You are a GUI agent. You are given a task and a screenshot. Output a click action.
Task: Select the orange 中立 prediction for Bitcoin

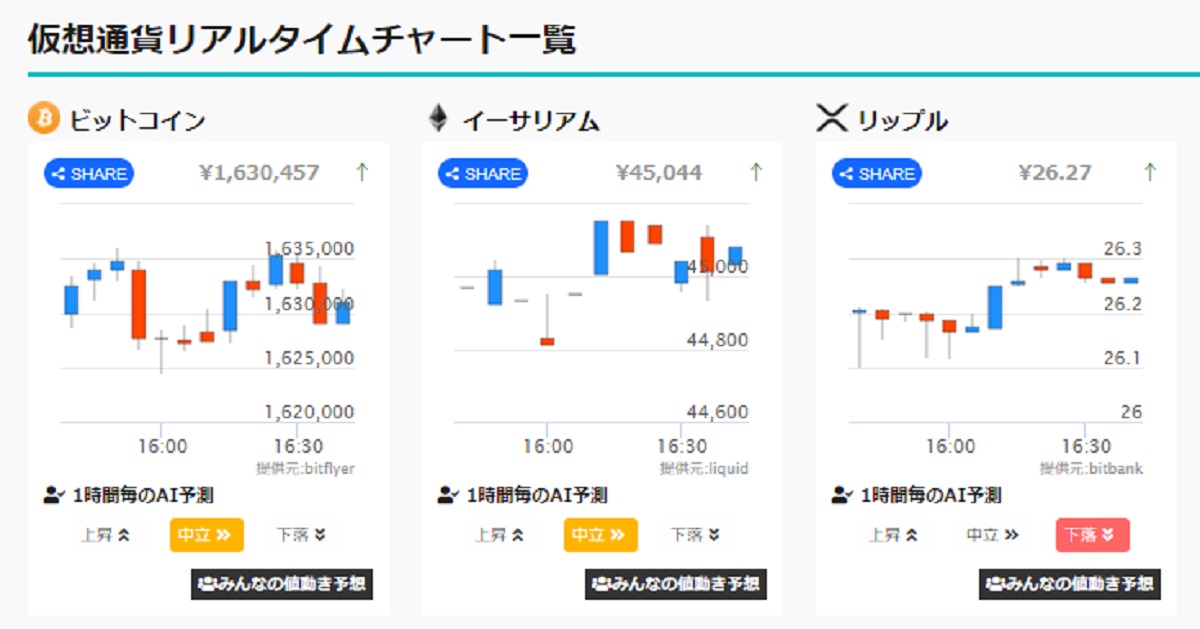[x=207, y=535]
